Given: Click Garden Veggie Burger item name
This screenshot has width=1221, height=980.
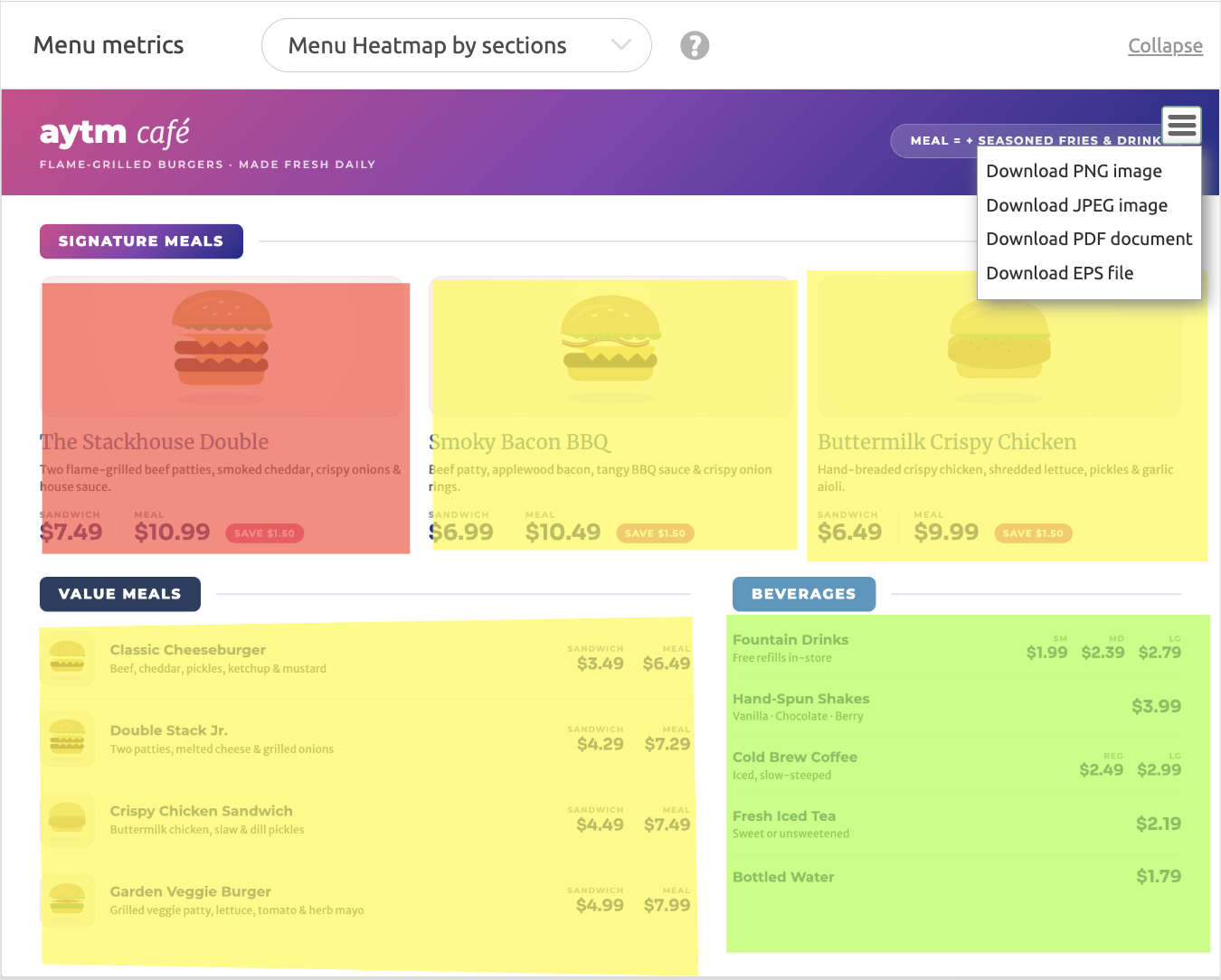Looking at the screenshot, I should (191, 891).
